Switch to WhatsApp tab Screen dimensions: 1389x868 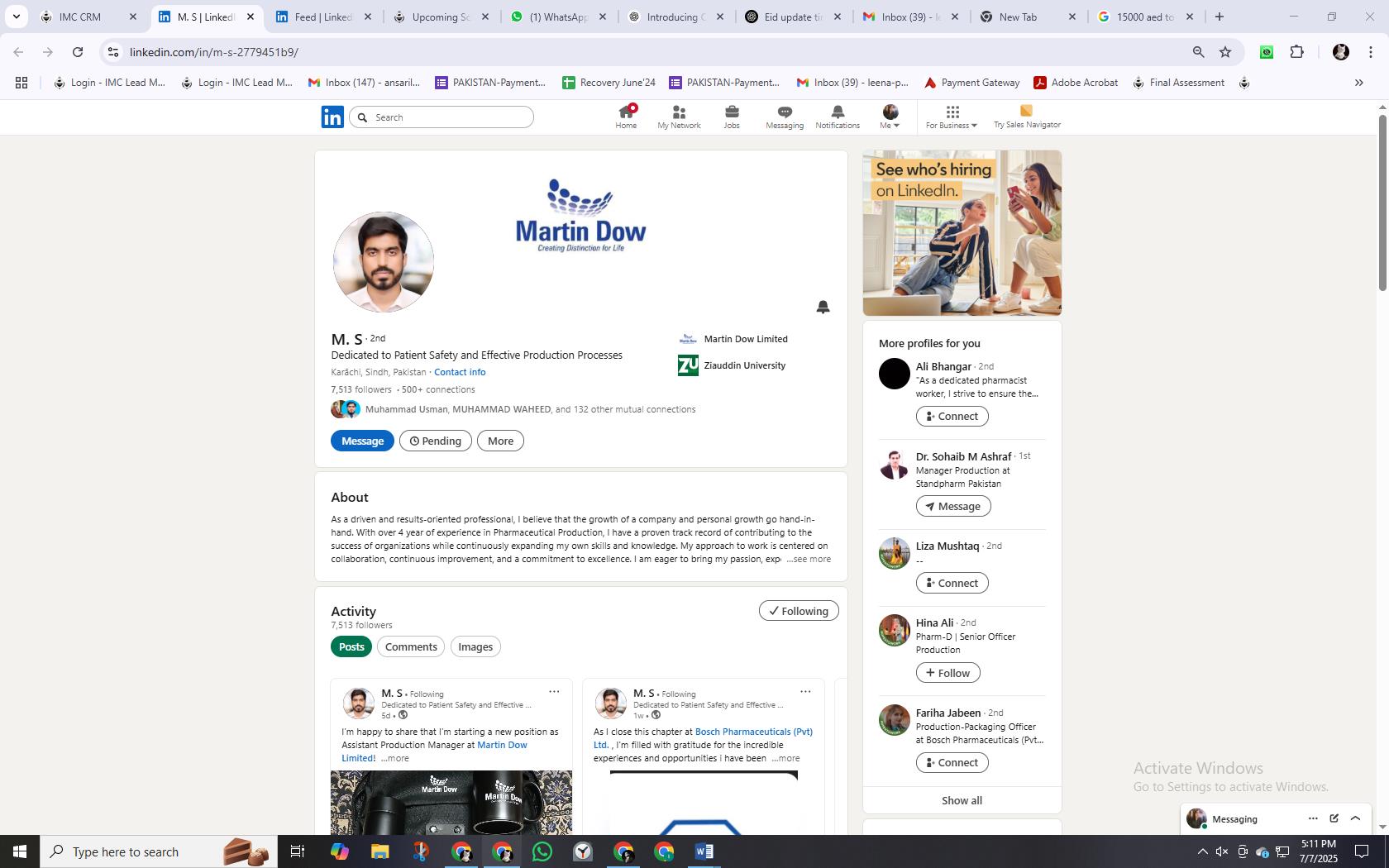tap(559, 17)
